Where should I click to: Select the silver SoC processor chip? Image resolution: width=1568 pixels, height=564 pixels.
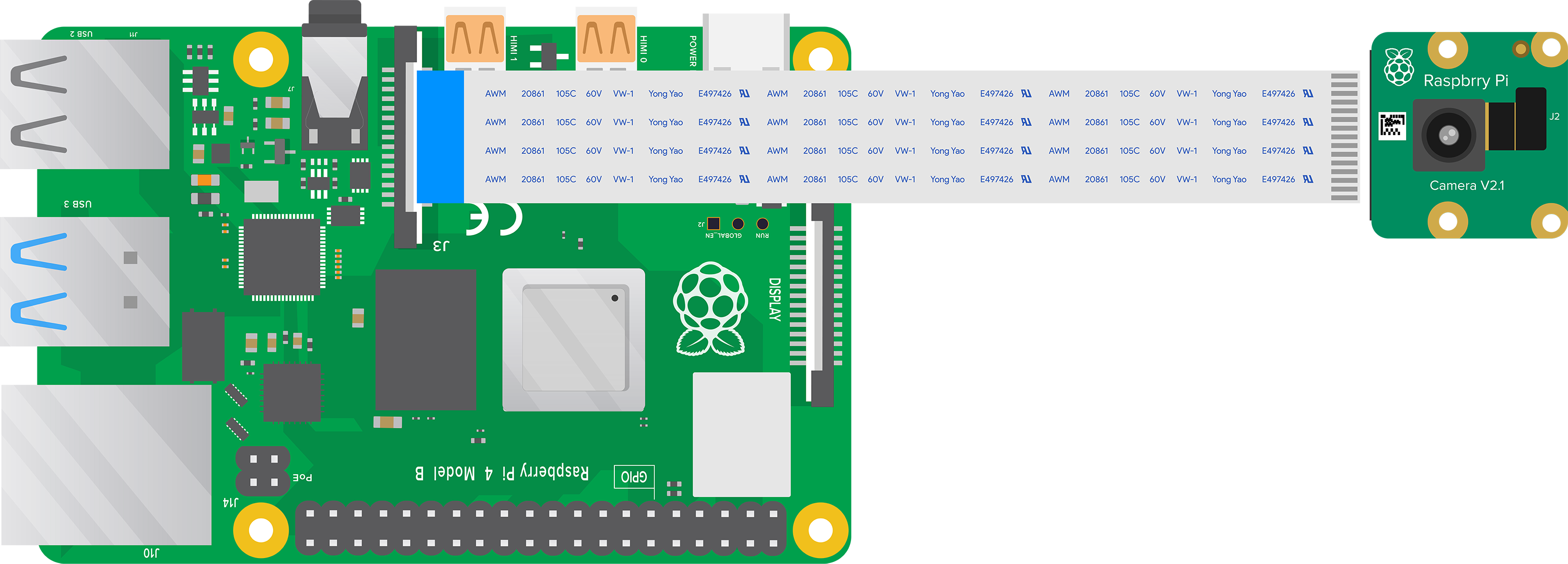[x=573, y=340]
